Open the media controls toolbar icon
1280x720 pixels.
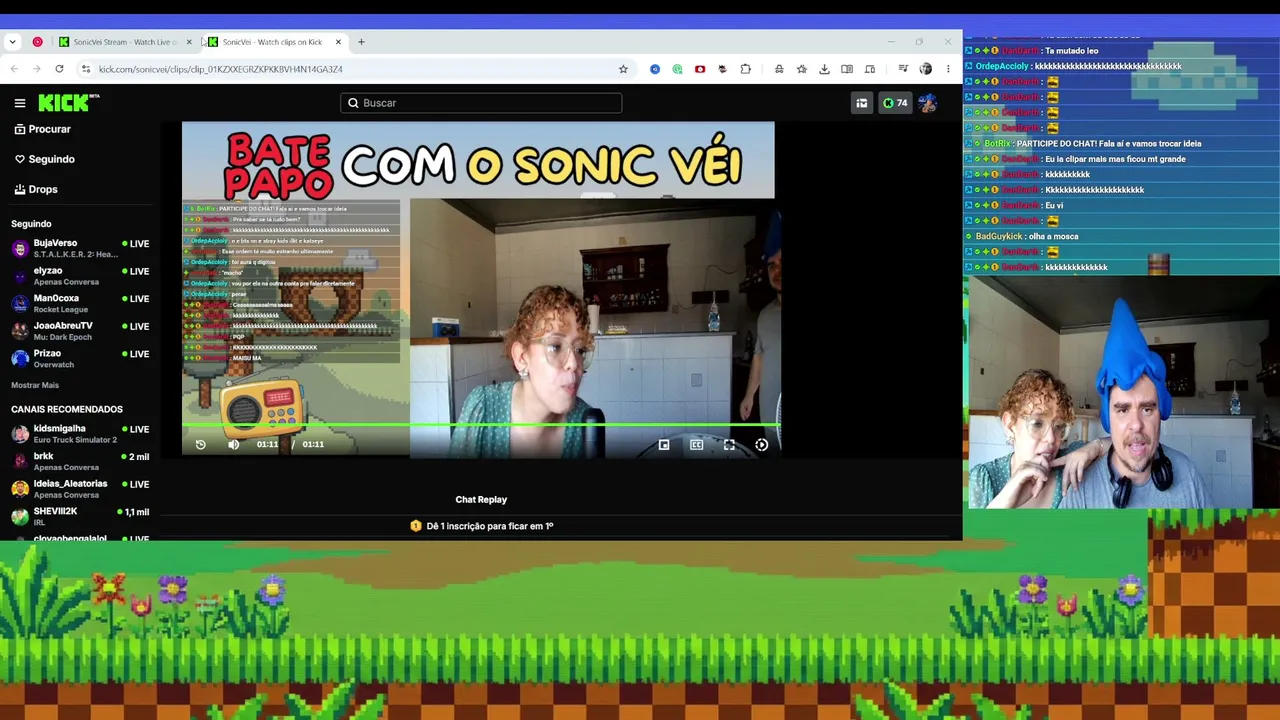[903, 69]
